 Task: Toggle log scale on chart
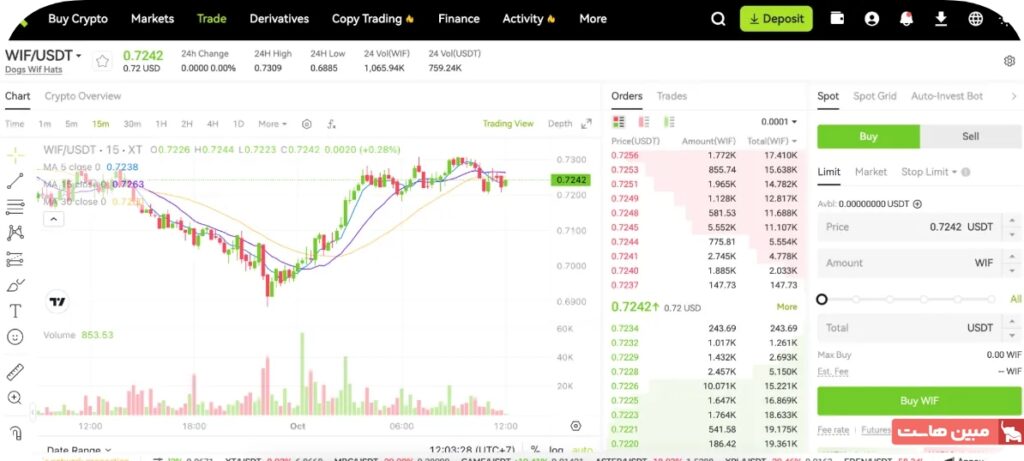(x=556, y=450)
